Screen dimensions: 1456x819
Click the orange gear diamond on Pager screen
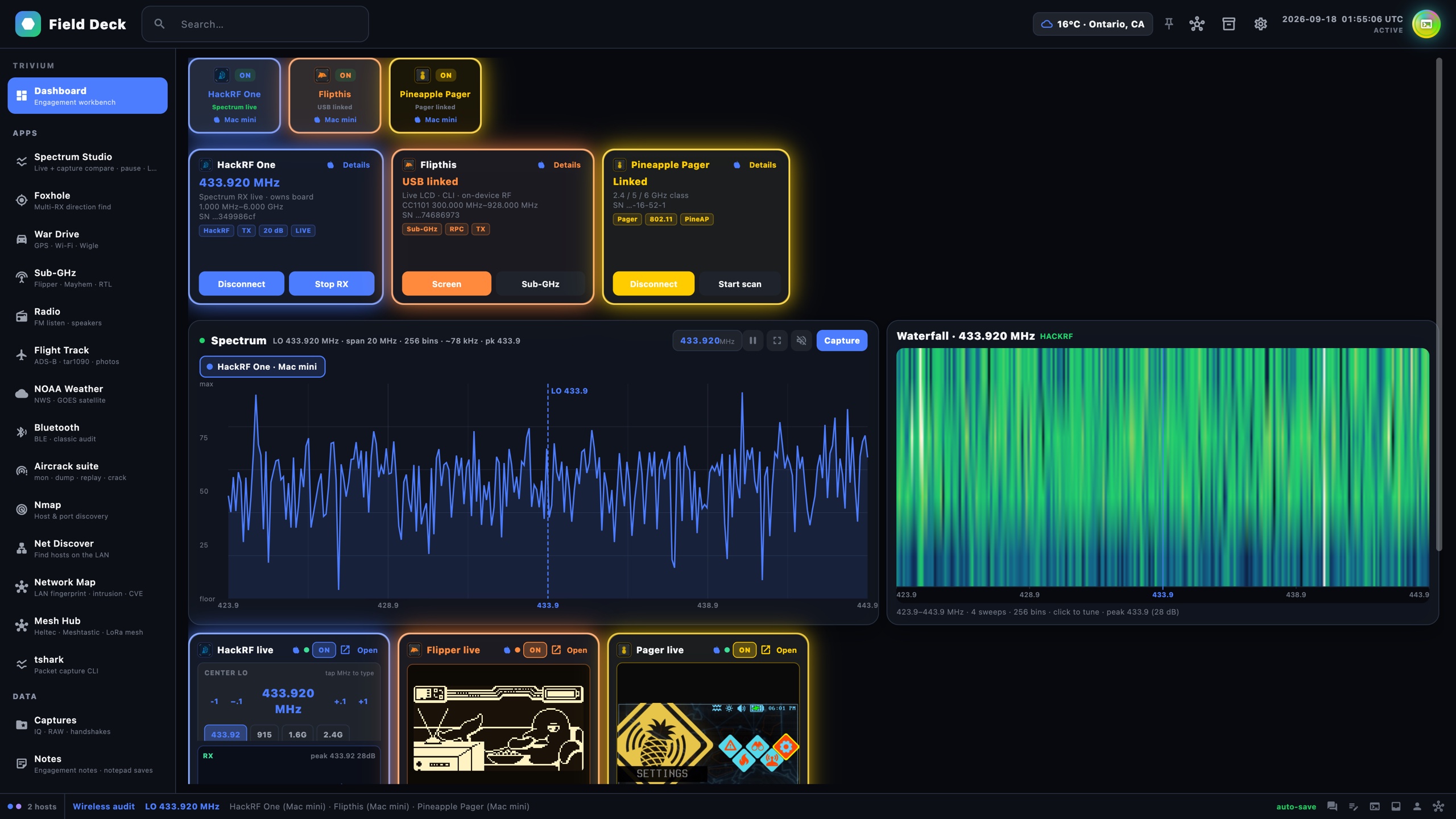(x=785, y=746)
